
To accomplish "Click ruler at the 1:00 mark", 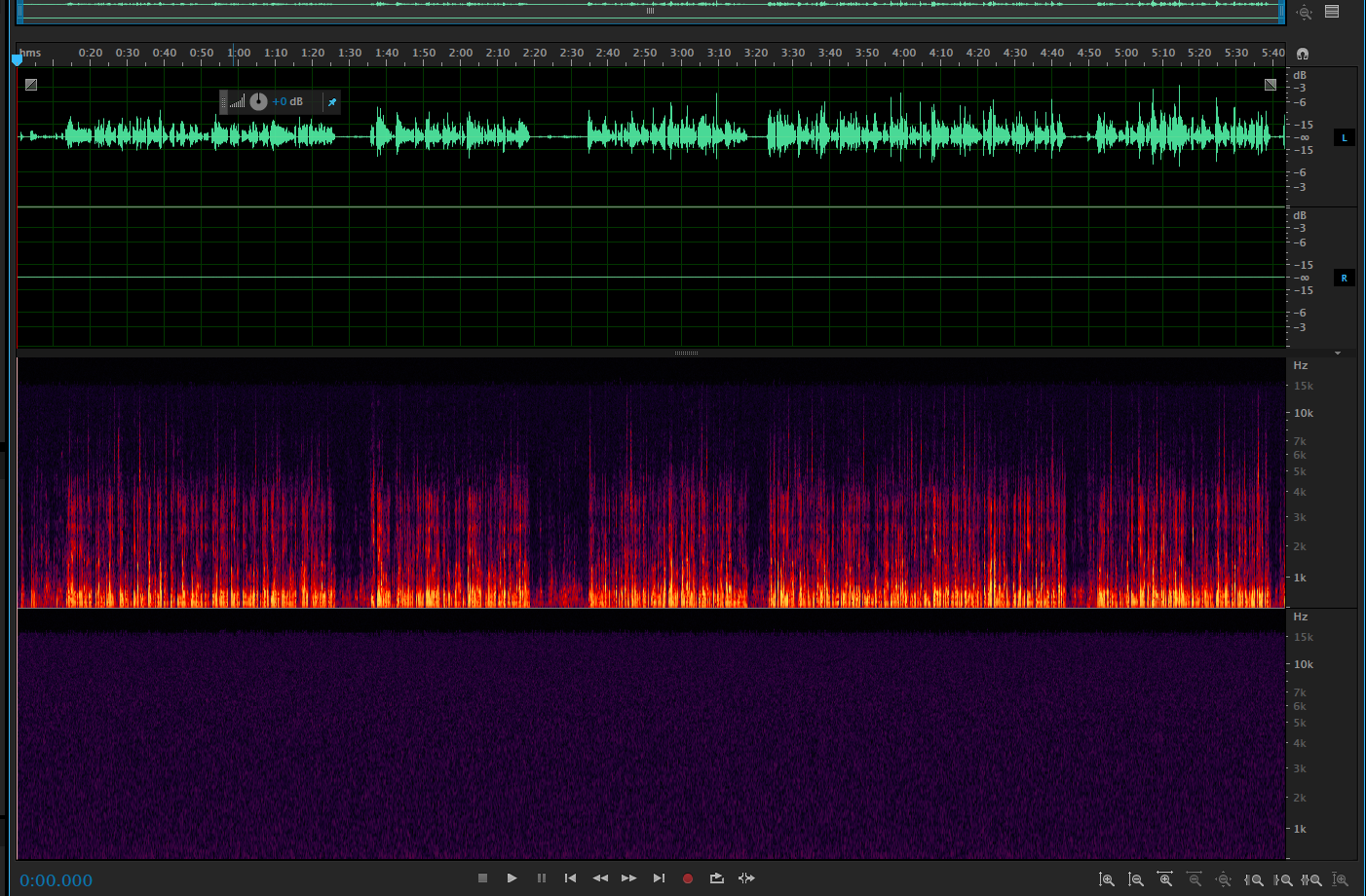I will pos(239,54).
